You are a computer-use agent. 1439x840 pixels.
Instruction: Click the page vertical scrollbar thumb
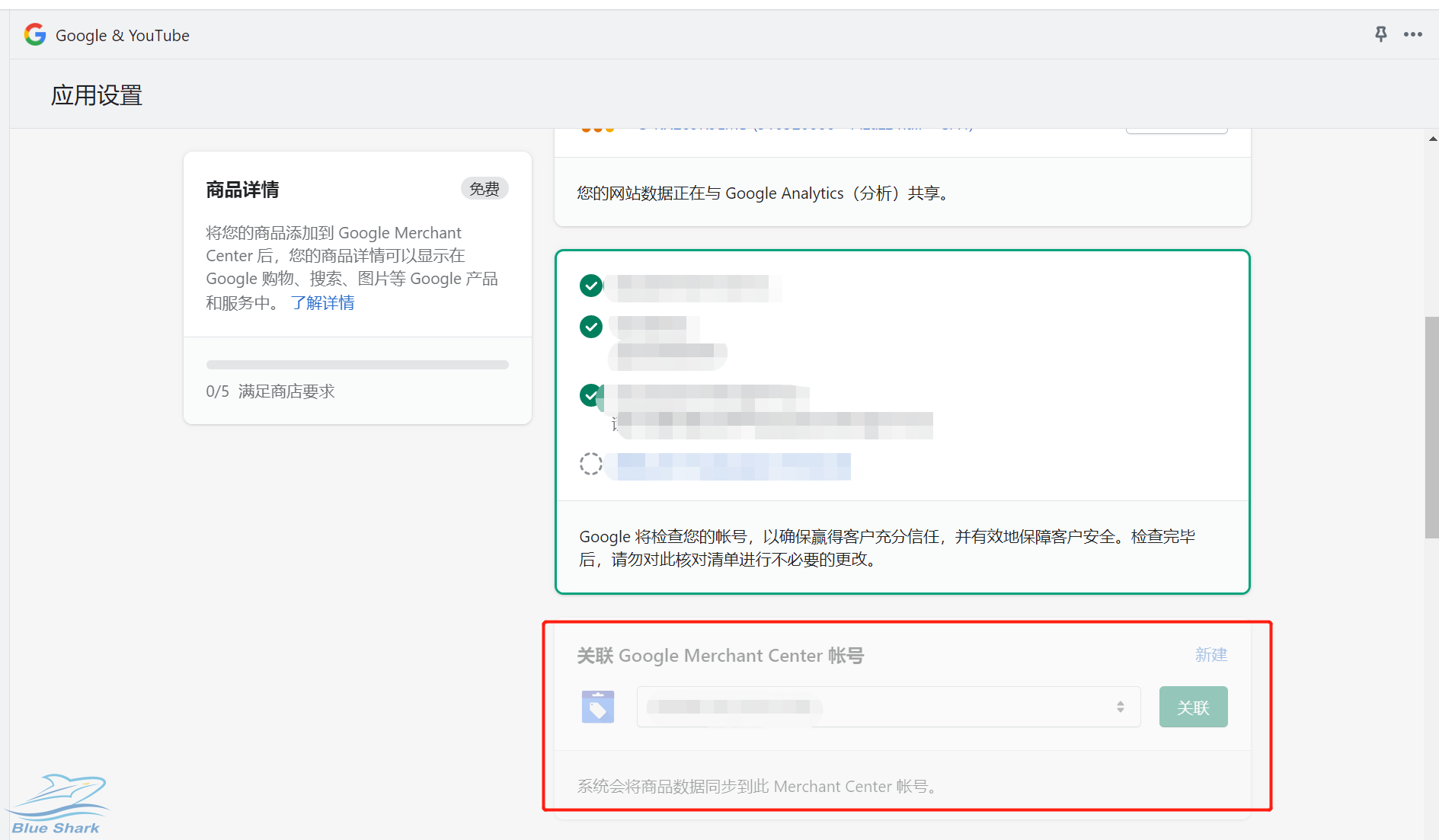1432,427
